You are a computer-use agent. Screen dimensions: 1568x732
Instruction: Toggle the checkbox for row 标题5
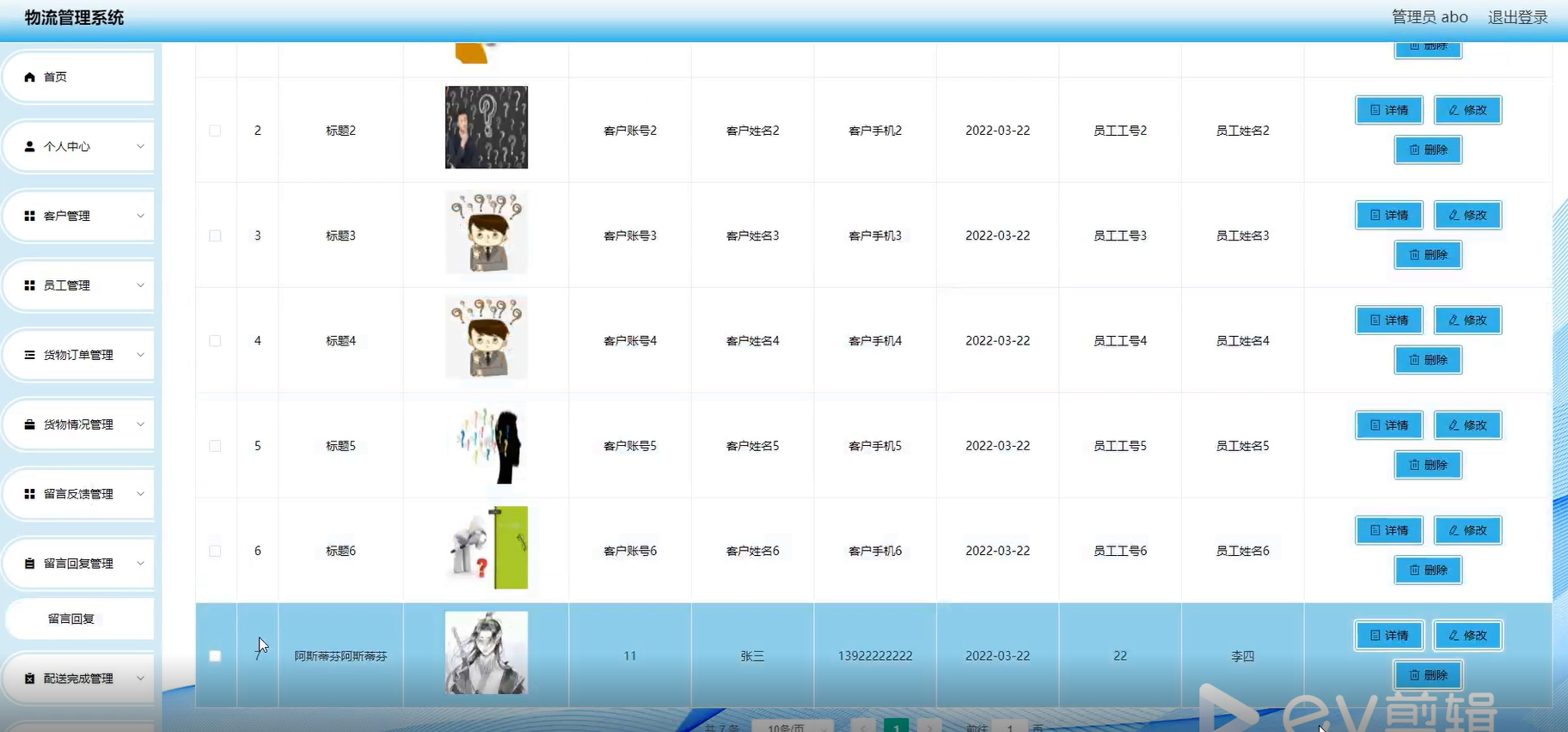[x=215, y=446]
